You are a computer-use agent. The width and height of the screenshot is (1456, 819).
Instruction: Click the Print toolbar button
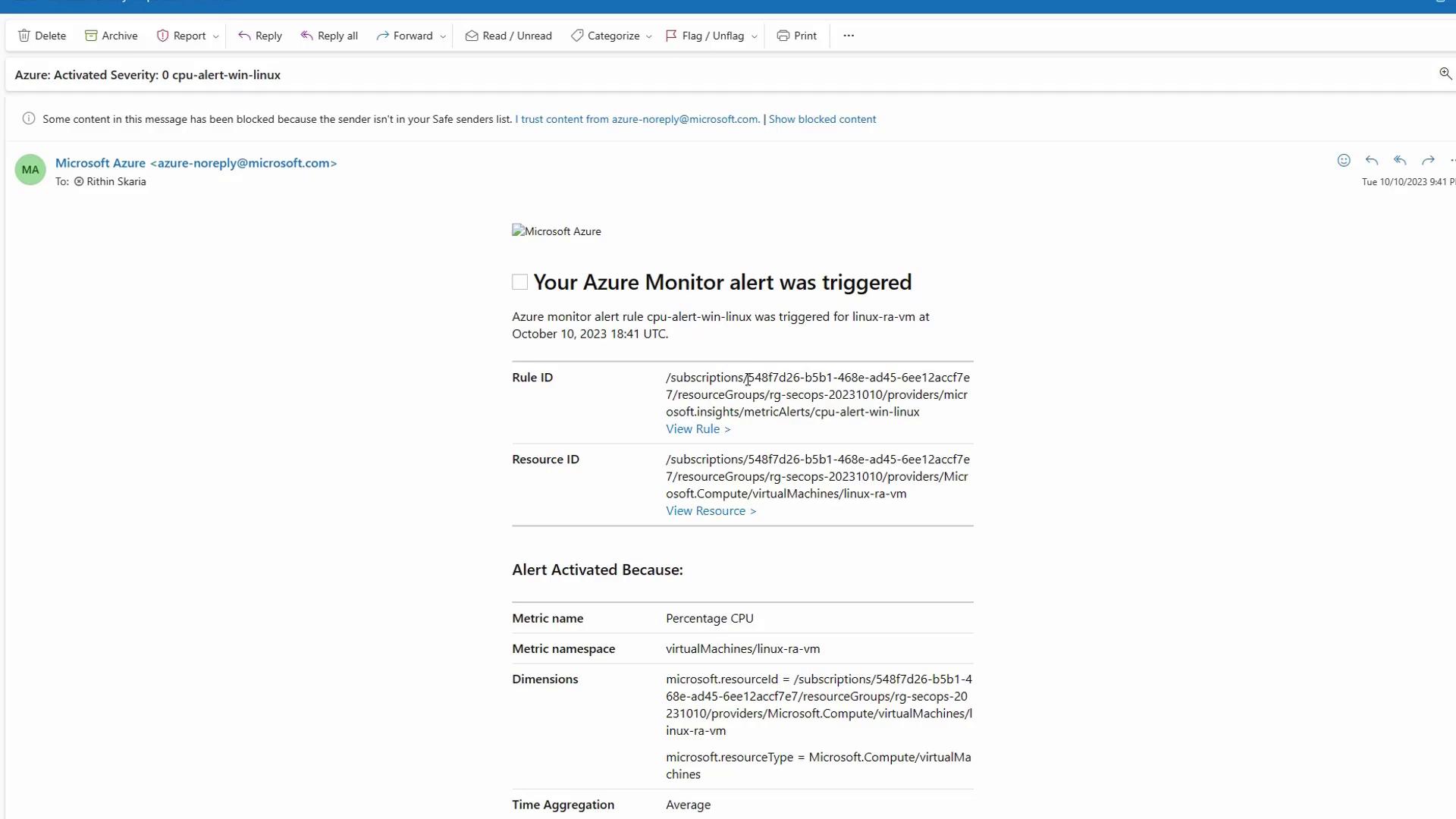[x=796, y=36]
